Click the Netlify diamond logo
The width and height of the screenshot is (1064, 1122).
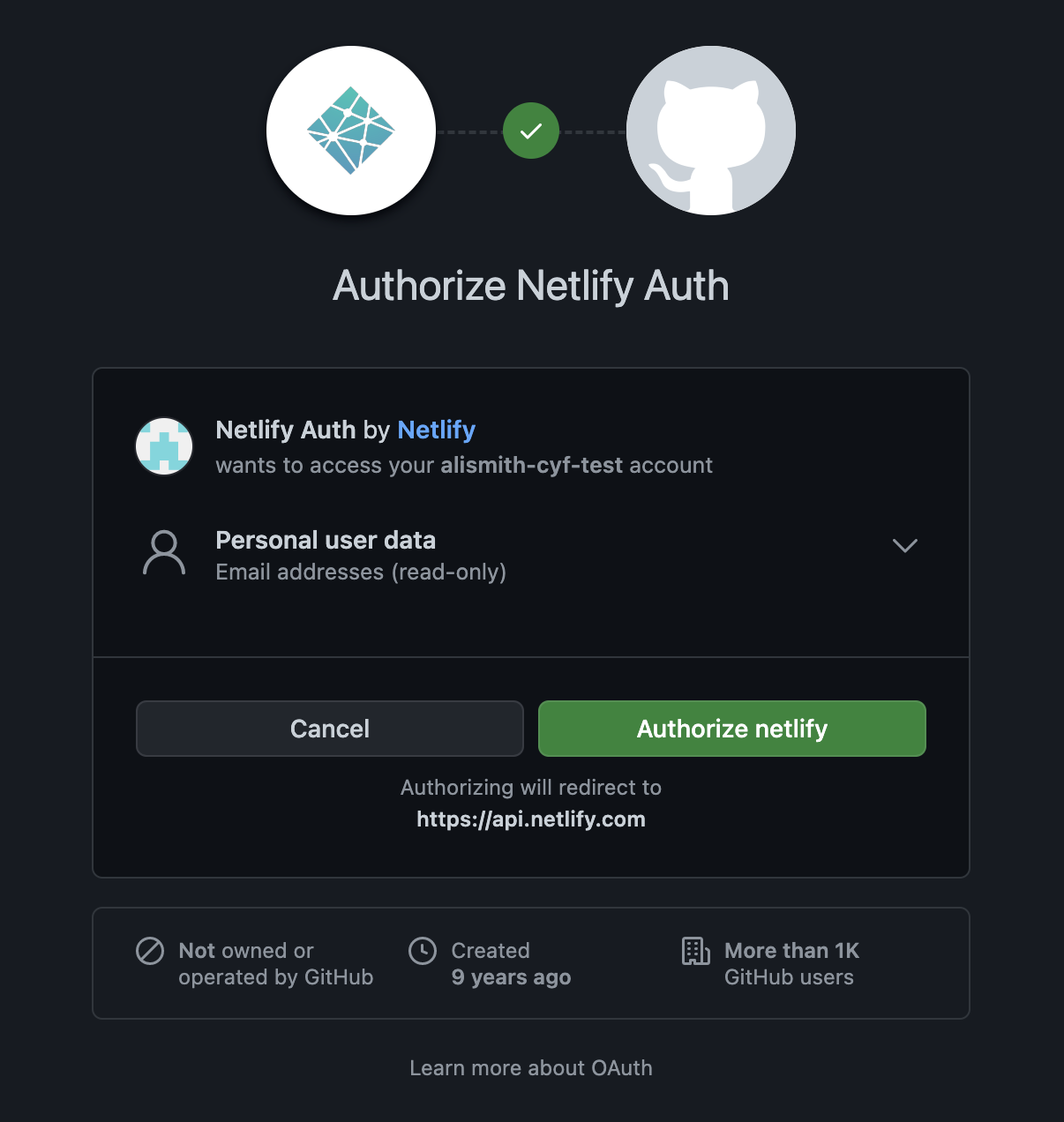[351, 131]
